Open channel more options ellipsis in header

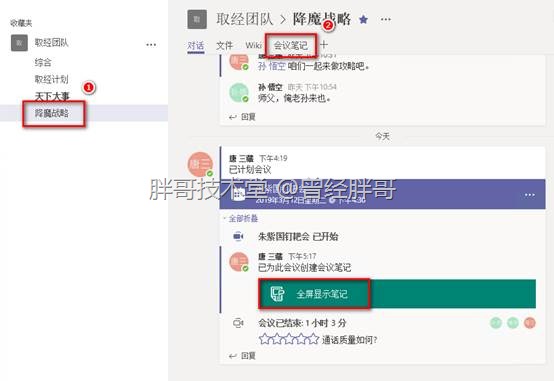click(x=385, y=19)
